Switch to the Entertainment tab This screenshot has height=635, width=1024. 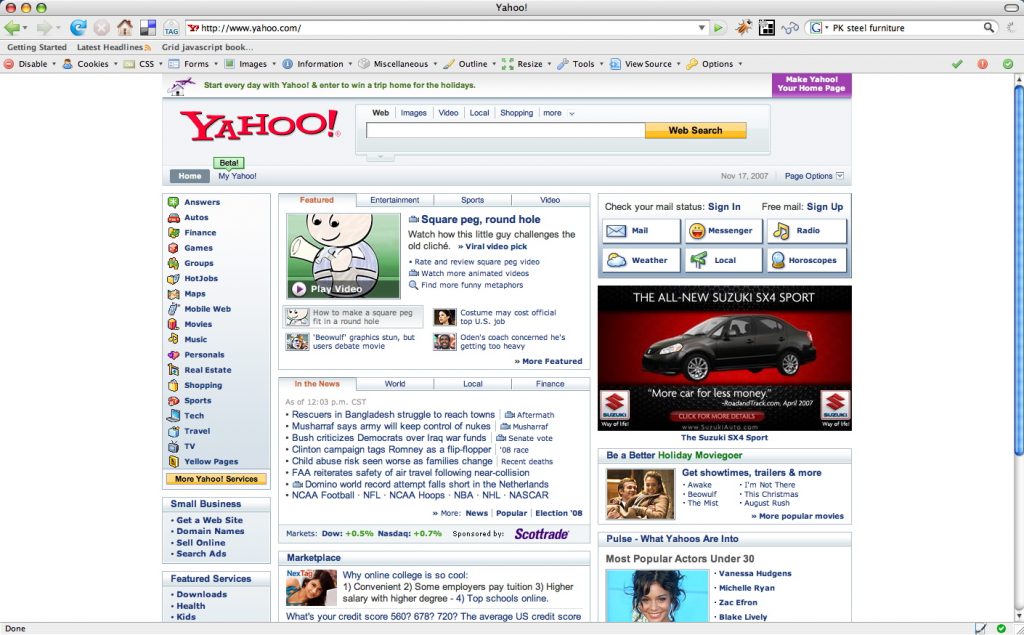tap(394, 200)
